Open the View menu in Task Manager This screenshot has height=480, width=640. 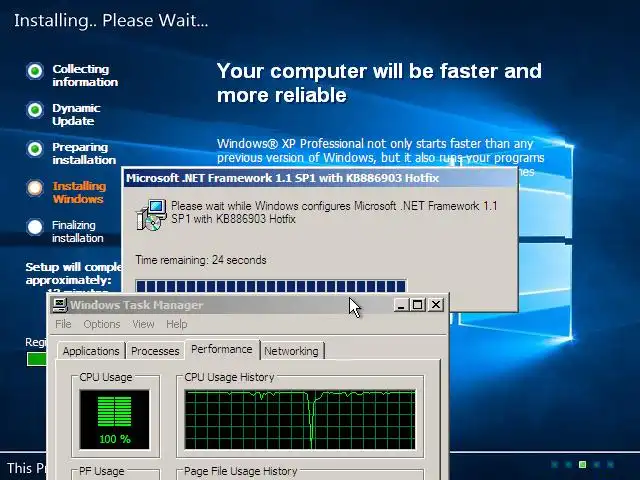pos(143,324)
